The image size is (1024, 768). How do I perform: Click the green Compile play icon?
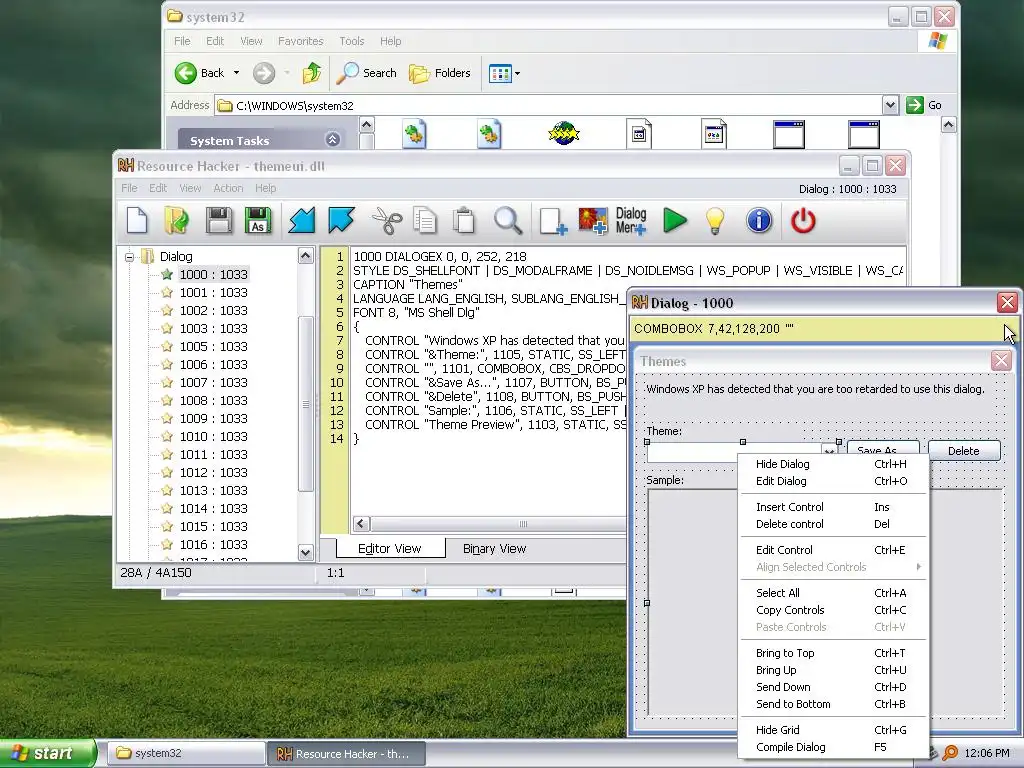[x=675, y=221]
